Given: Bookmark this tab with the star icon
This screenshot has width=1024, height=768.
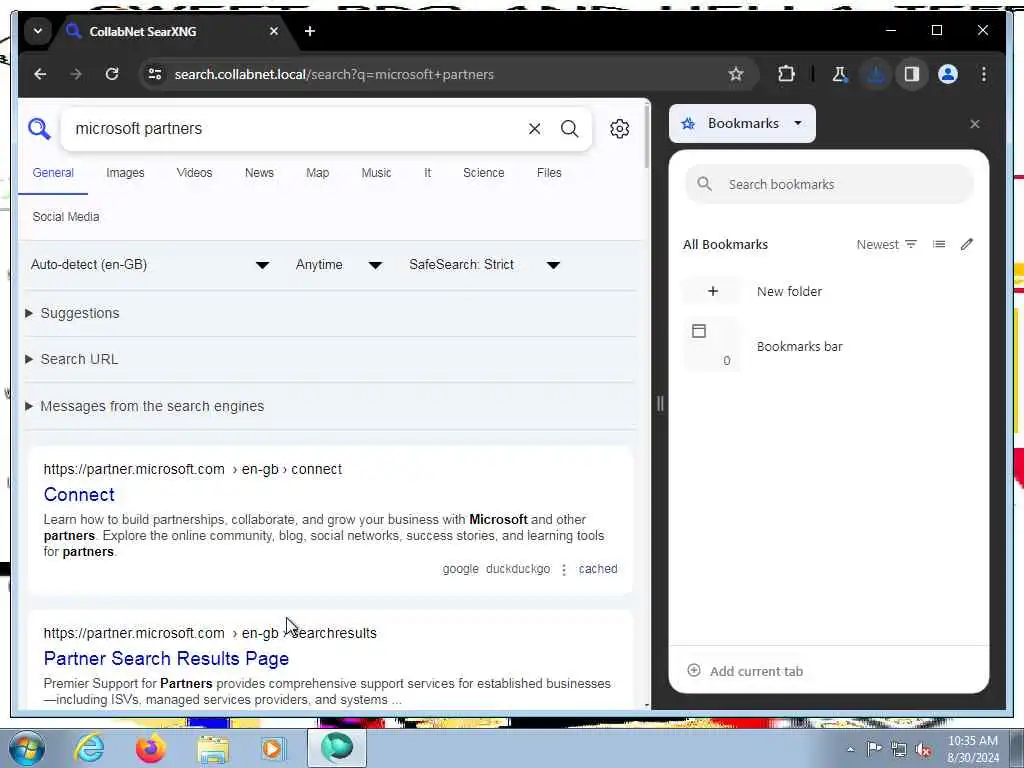Looking at the screenshot, I should 736,74.
